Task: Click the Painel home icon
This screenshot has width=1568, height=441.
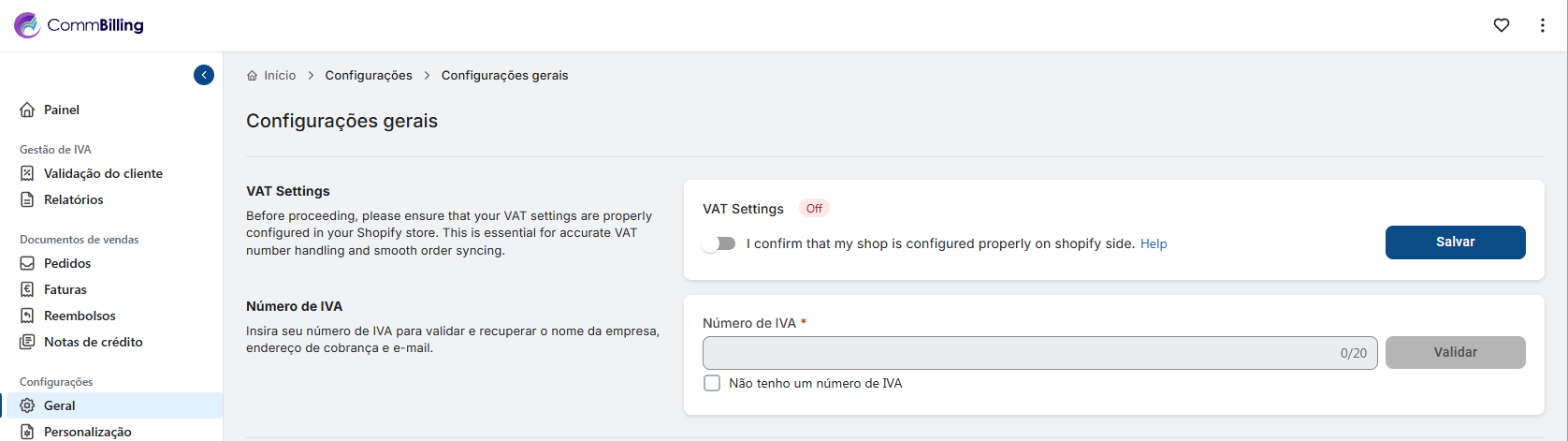Action: click(x=27, y=110)
